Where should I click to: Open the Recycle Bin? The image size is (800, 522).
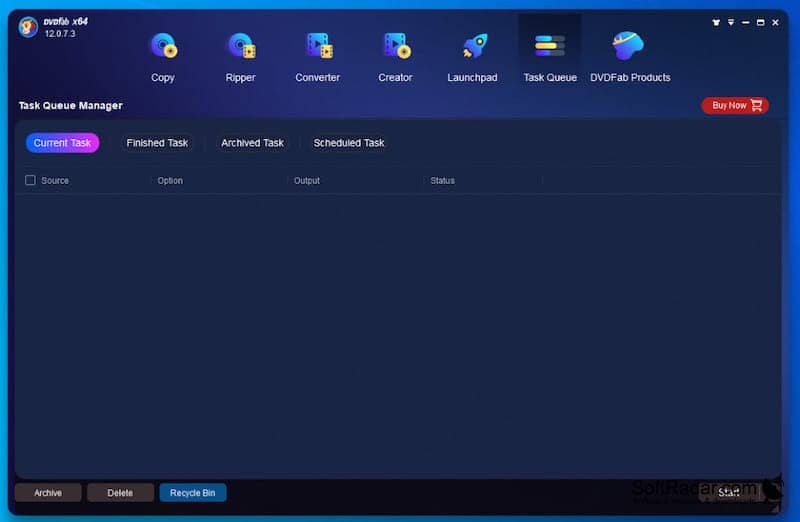coord(193,493)
